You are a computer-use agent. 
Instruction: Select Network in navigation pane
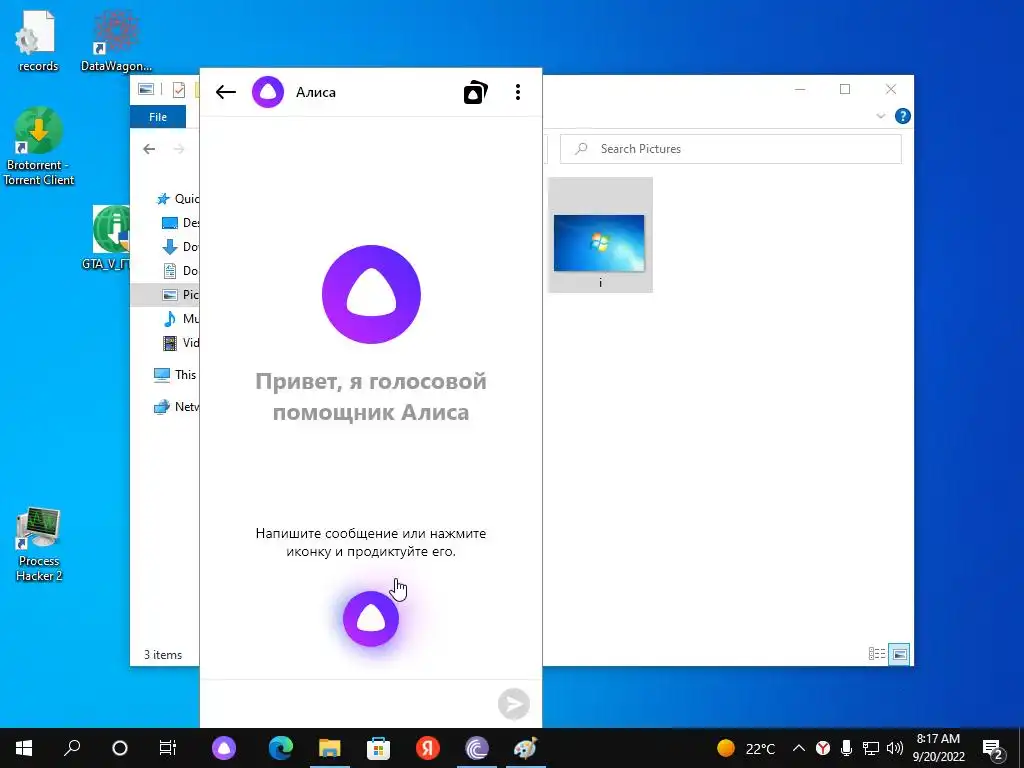175,406
